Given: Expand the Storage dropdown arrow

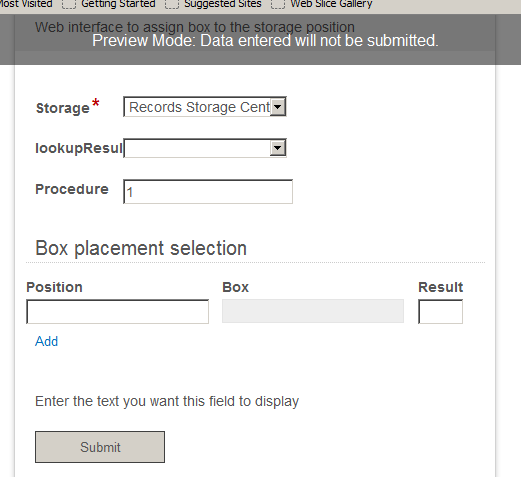Looking at the screenshot, I should click(278, 107).
